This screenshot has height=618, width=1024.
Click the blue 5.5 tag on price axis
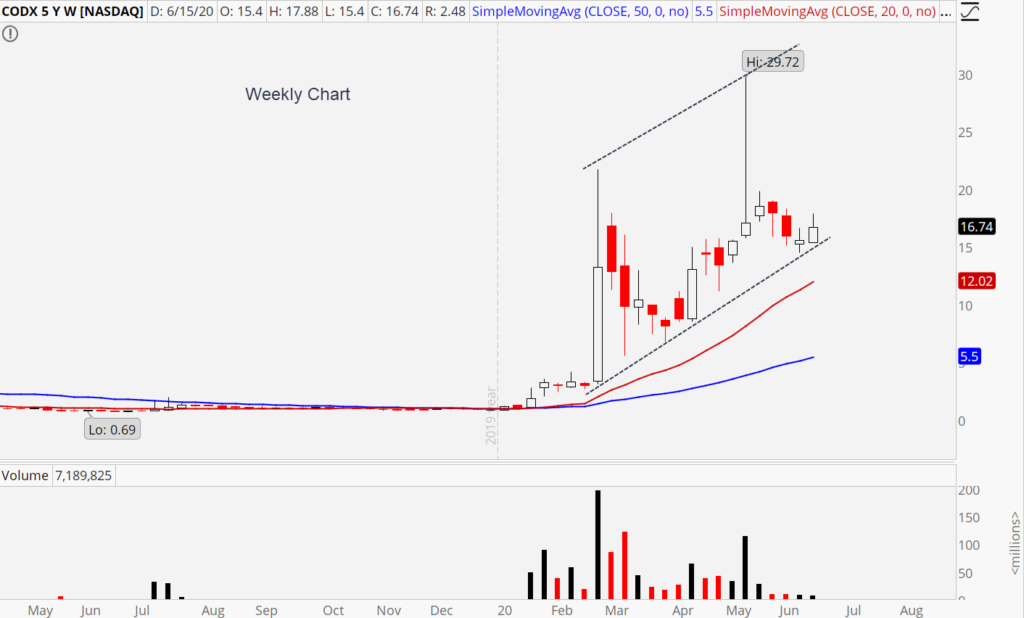pyautogui.click(x=969, y=356)
